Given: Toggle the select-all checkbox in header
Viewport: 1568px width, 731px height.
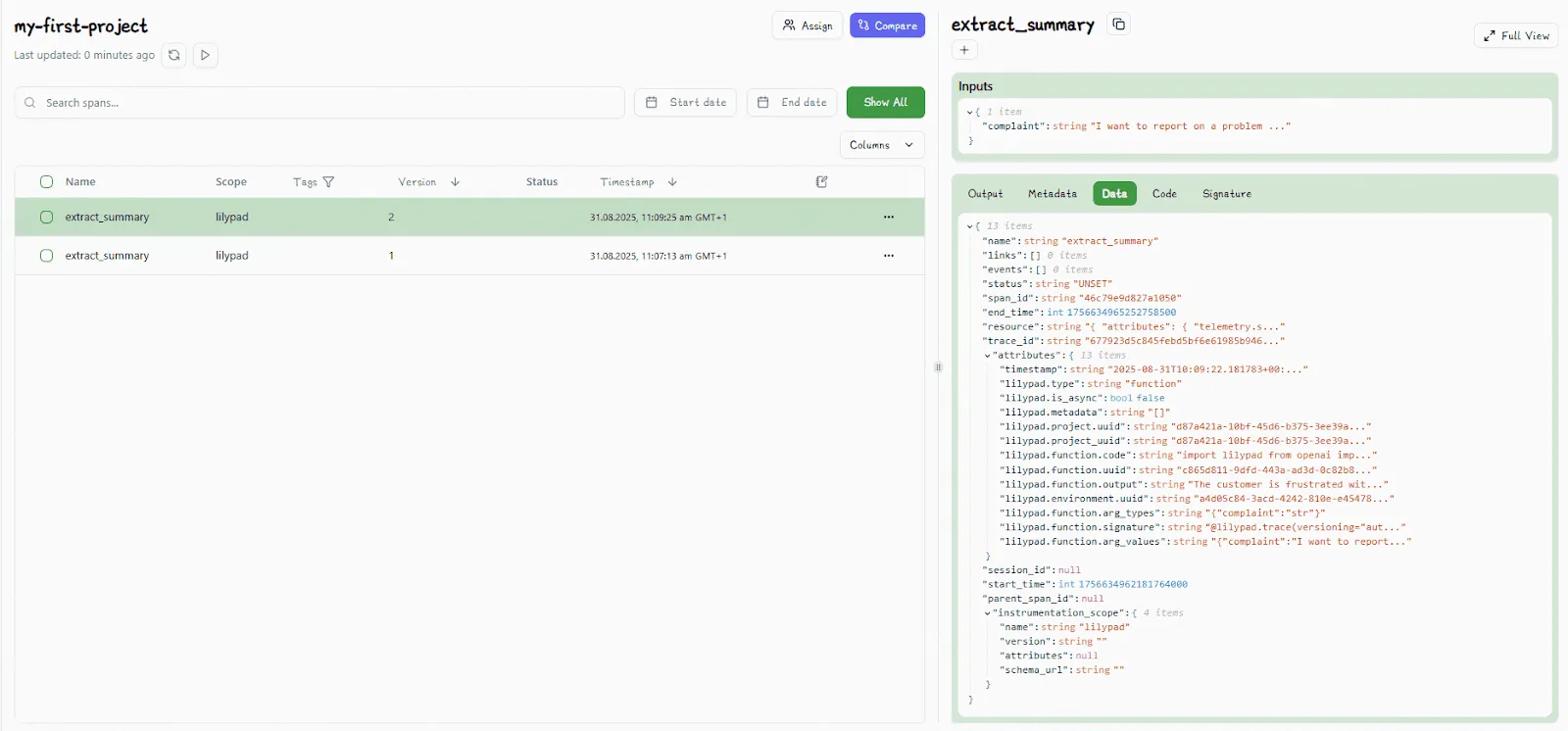Looking at the screenshot, I should (46, 182).
